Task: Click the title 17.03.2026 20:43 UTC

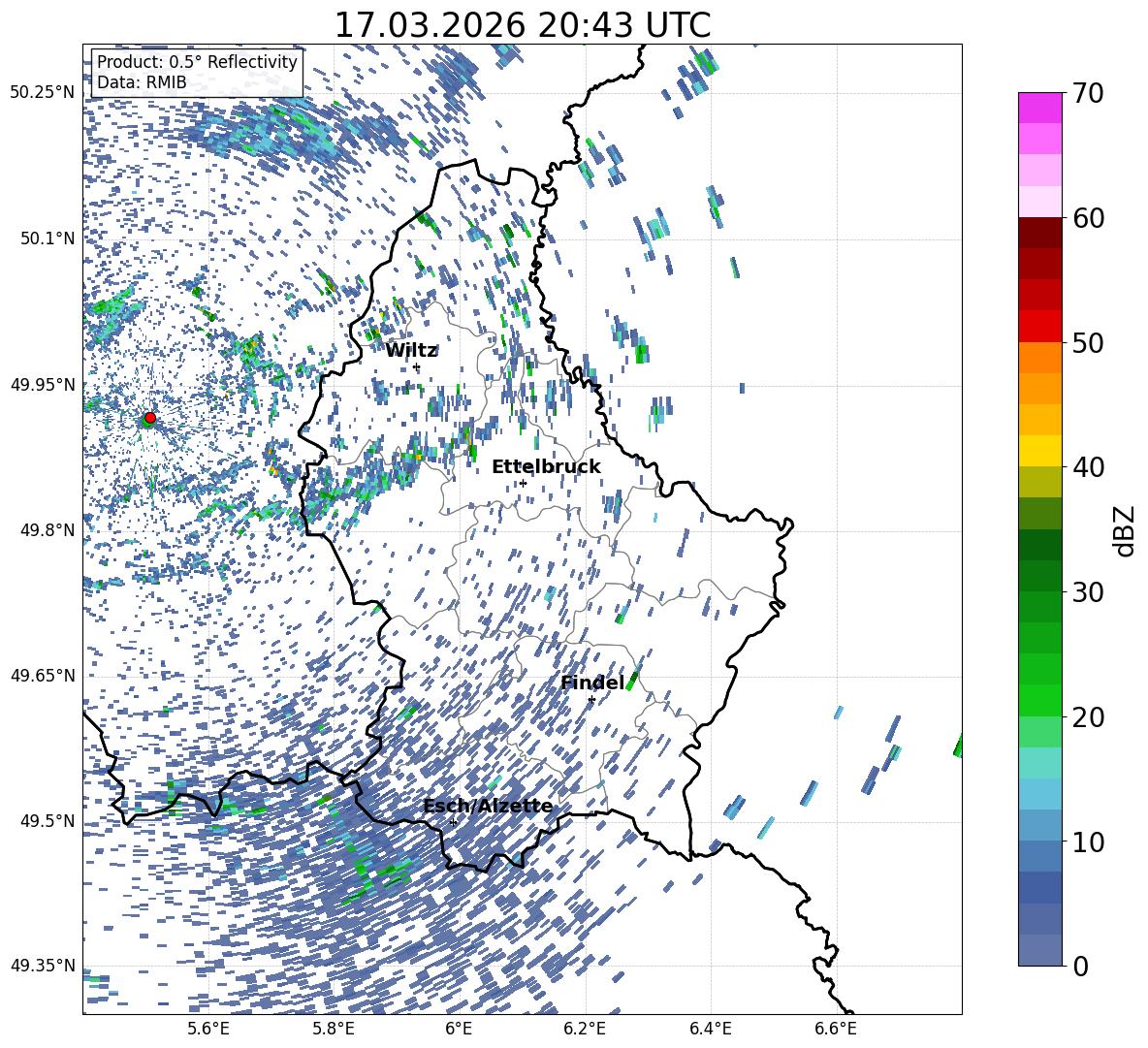Action: click(522, 25)
